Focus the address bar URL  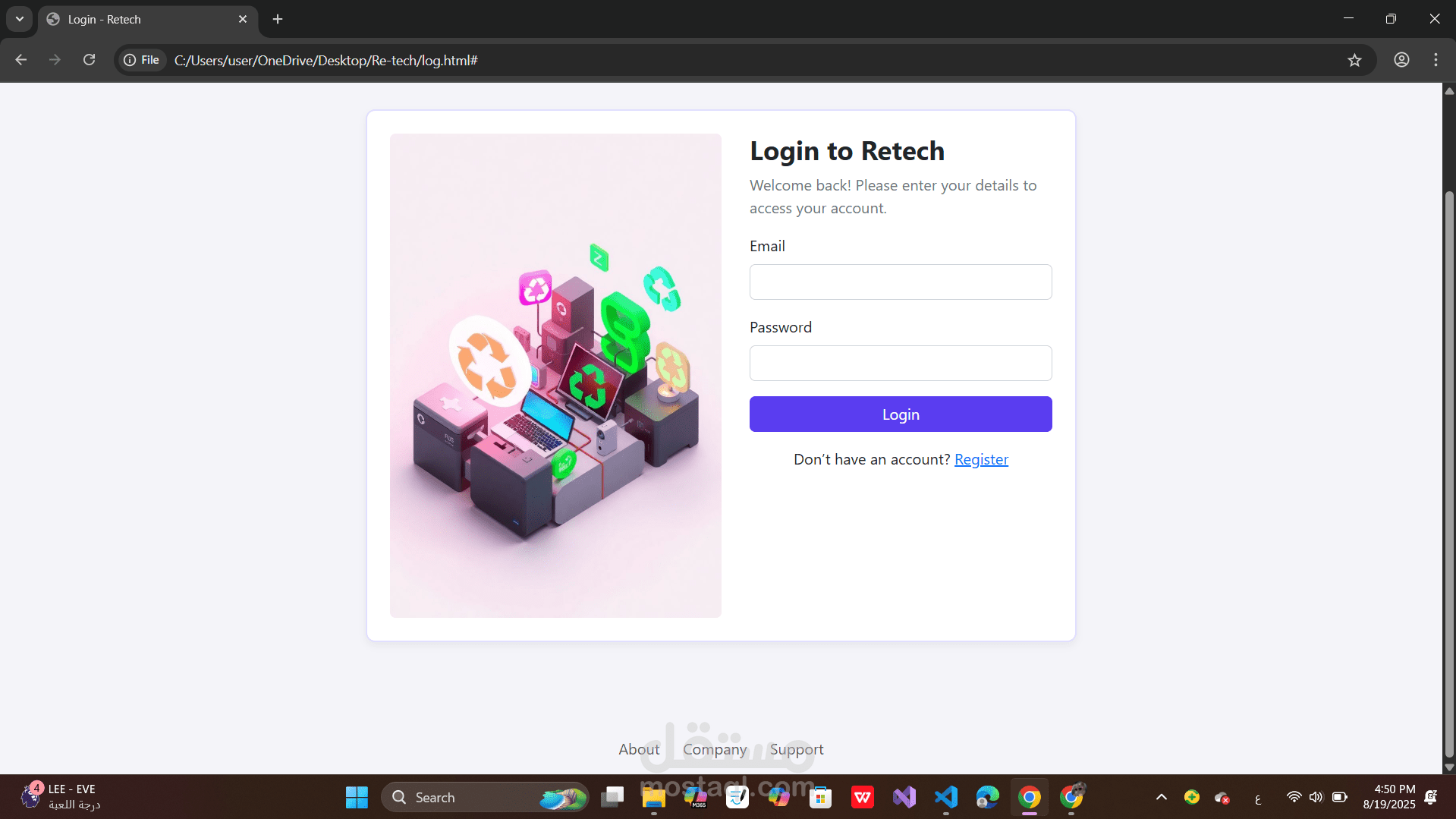point(326,60)
